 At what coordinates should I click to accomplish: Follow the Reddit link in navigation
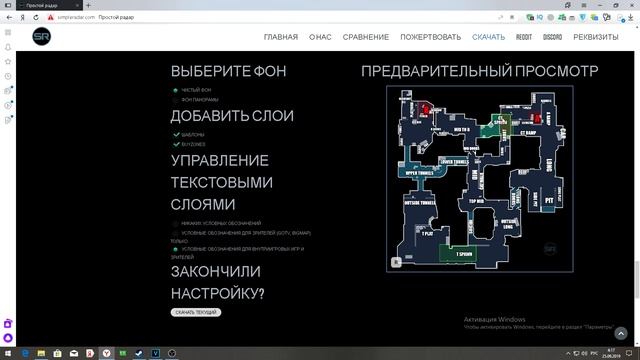(x=524, y=37)
